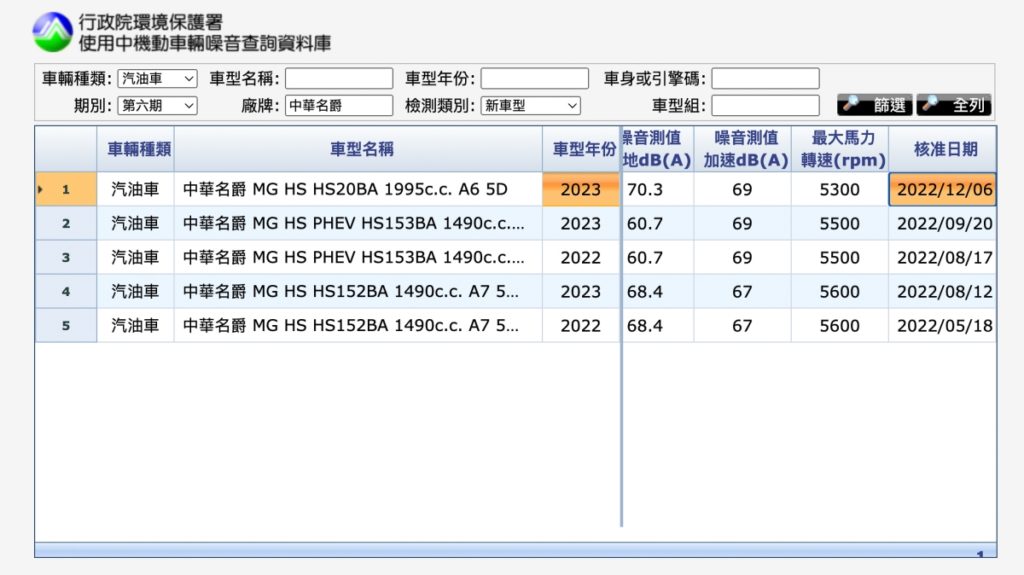The width and height of the screenshot is (1024, 575).
Task: Click the EPA mountain logo icon
Action: coord(52,32)
